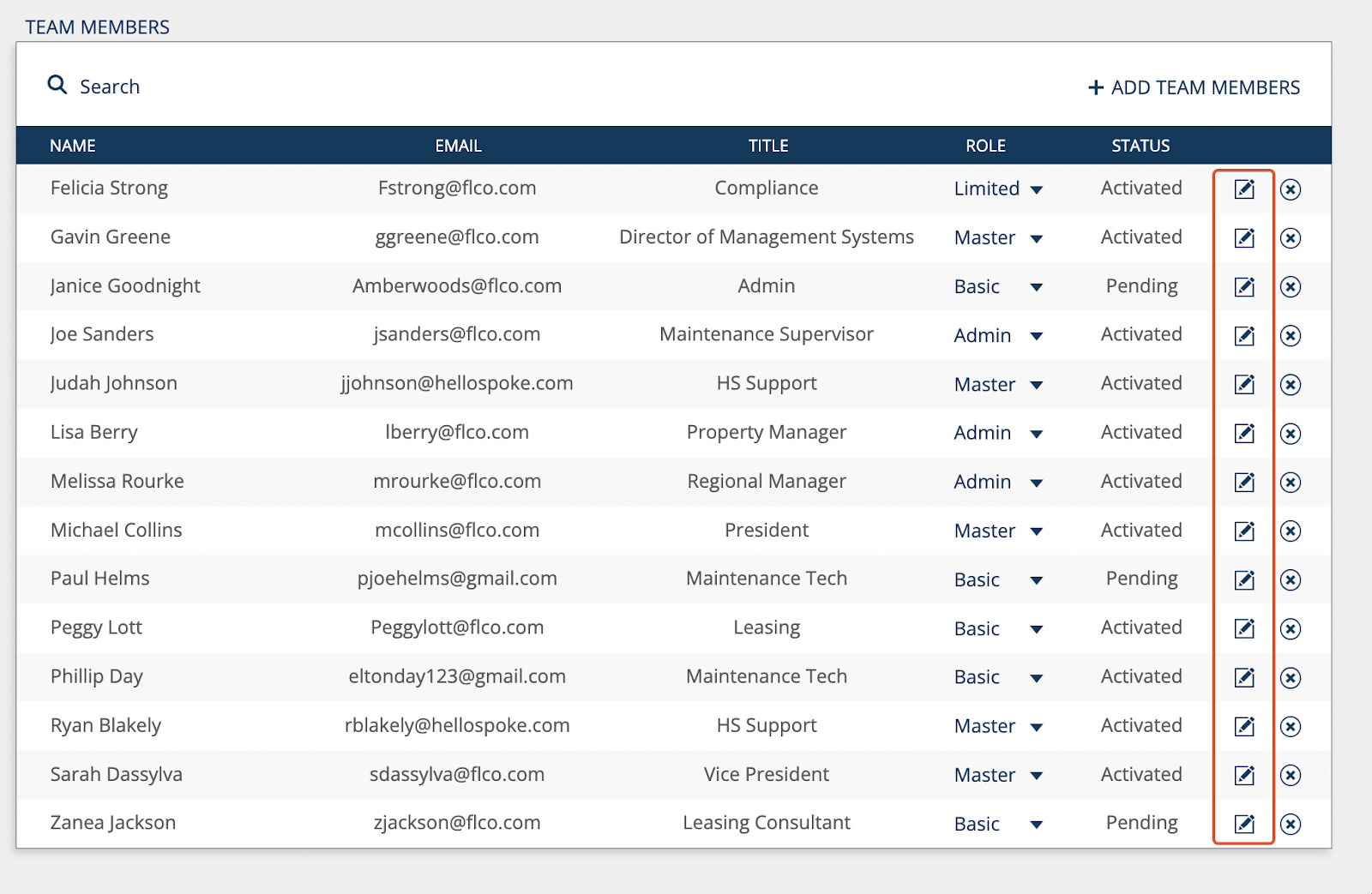Open Gavin Greene's Master role dropdown
This screenshot has width=1372, height=894.
(998, 237)
